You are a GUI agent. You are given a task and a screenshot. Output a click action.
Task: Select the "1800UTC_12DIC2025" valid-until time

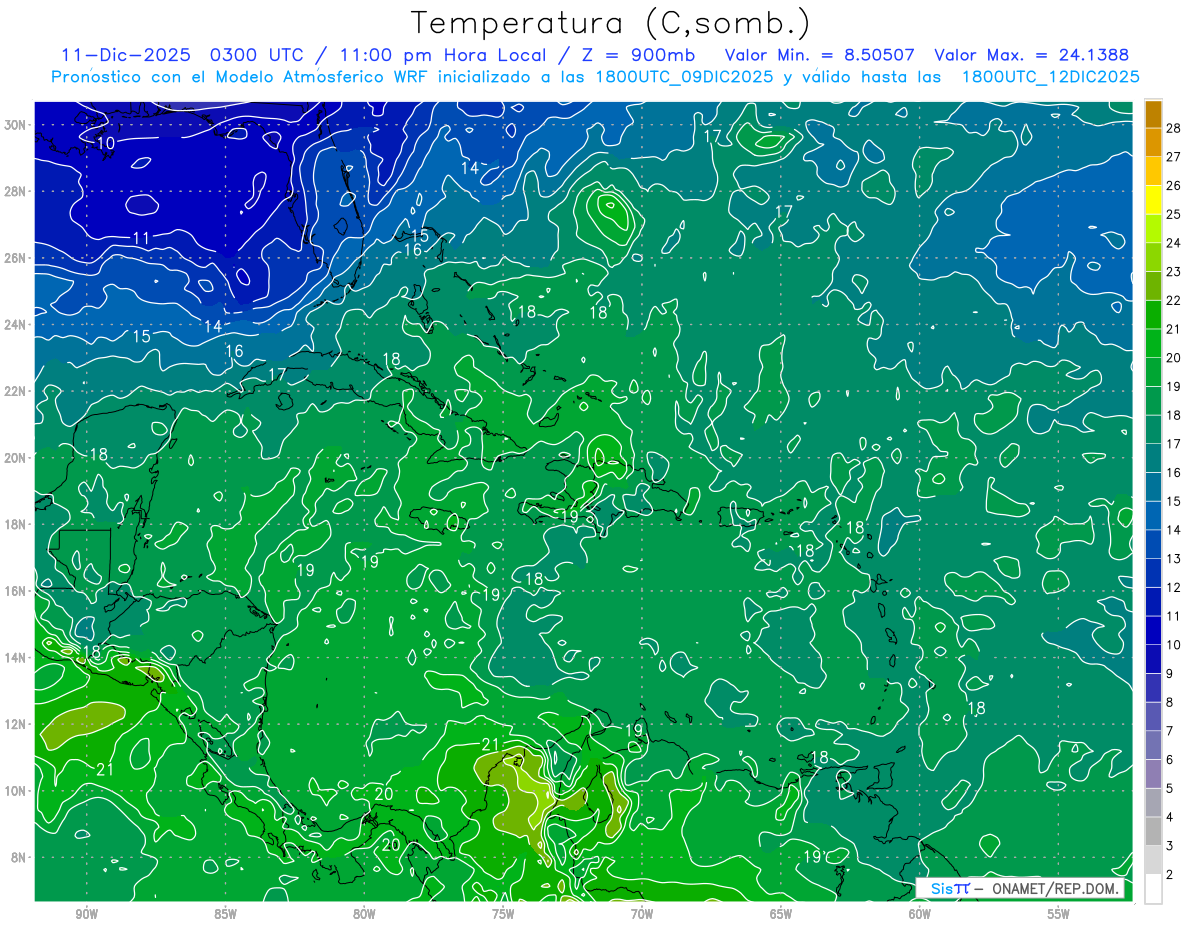[1050, 77]
